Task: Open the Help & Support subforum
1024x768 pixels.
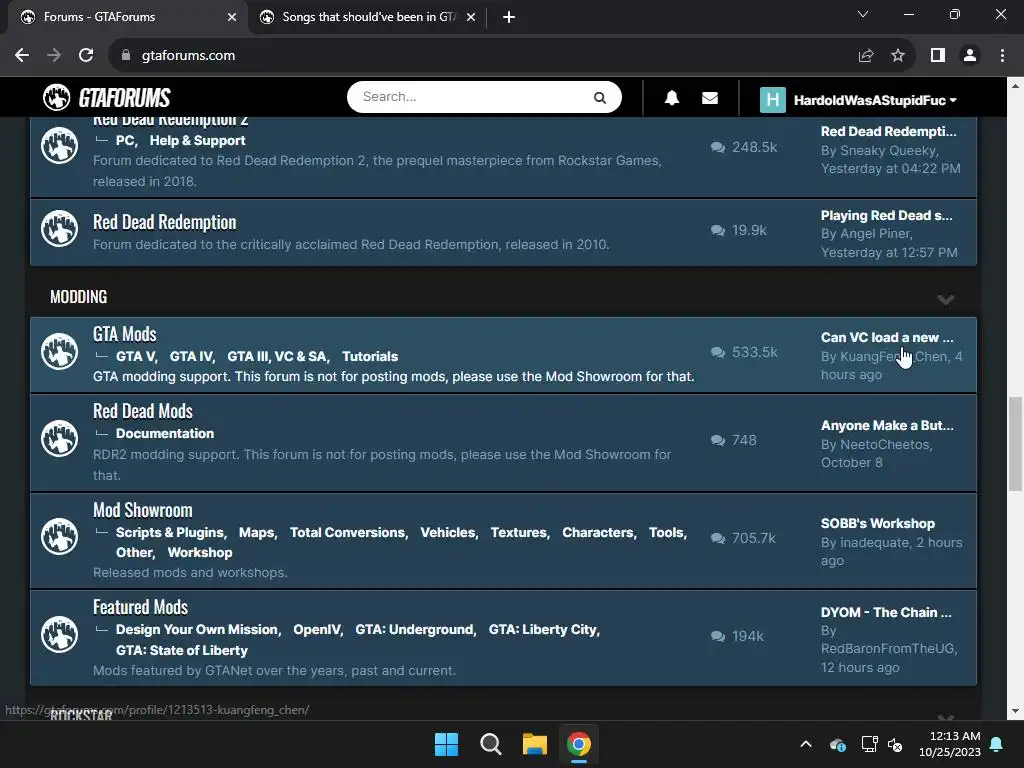Action: click(x=197, y=140)
